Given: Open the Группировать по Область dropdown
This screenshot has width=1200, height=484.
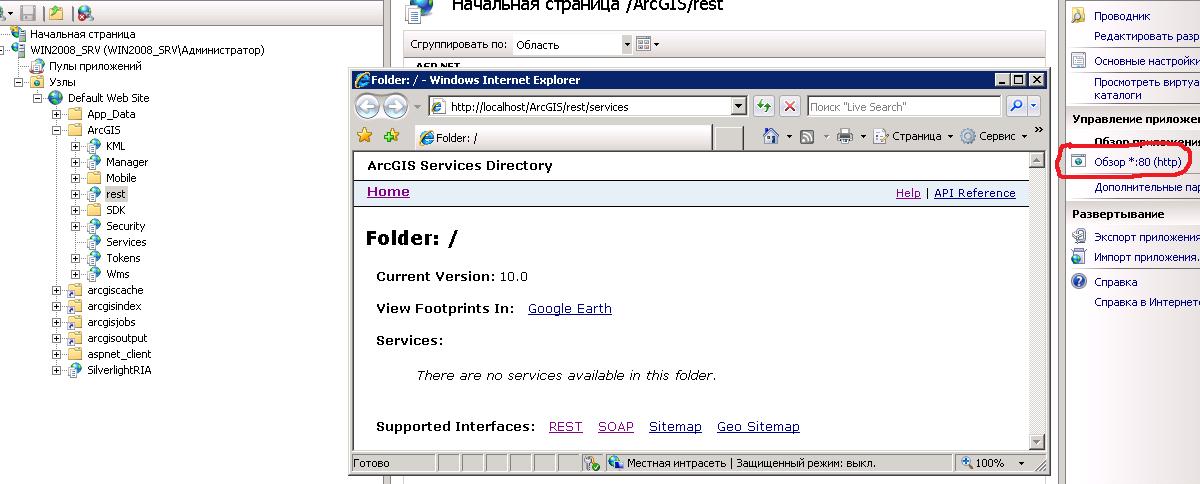Looking at the screenshot, I should click(x=627, y=44).
